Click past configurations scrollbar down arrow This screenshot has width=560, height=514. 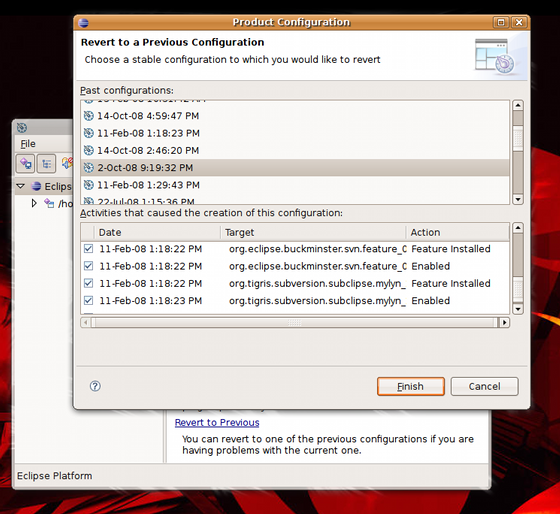[518, 199]
